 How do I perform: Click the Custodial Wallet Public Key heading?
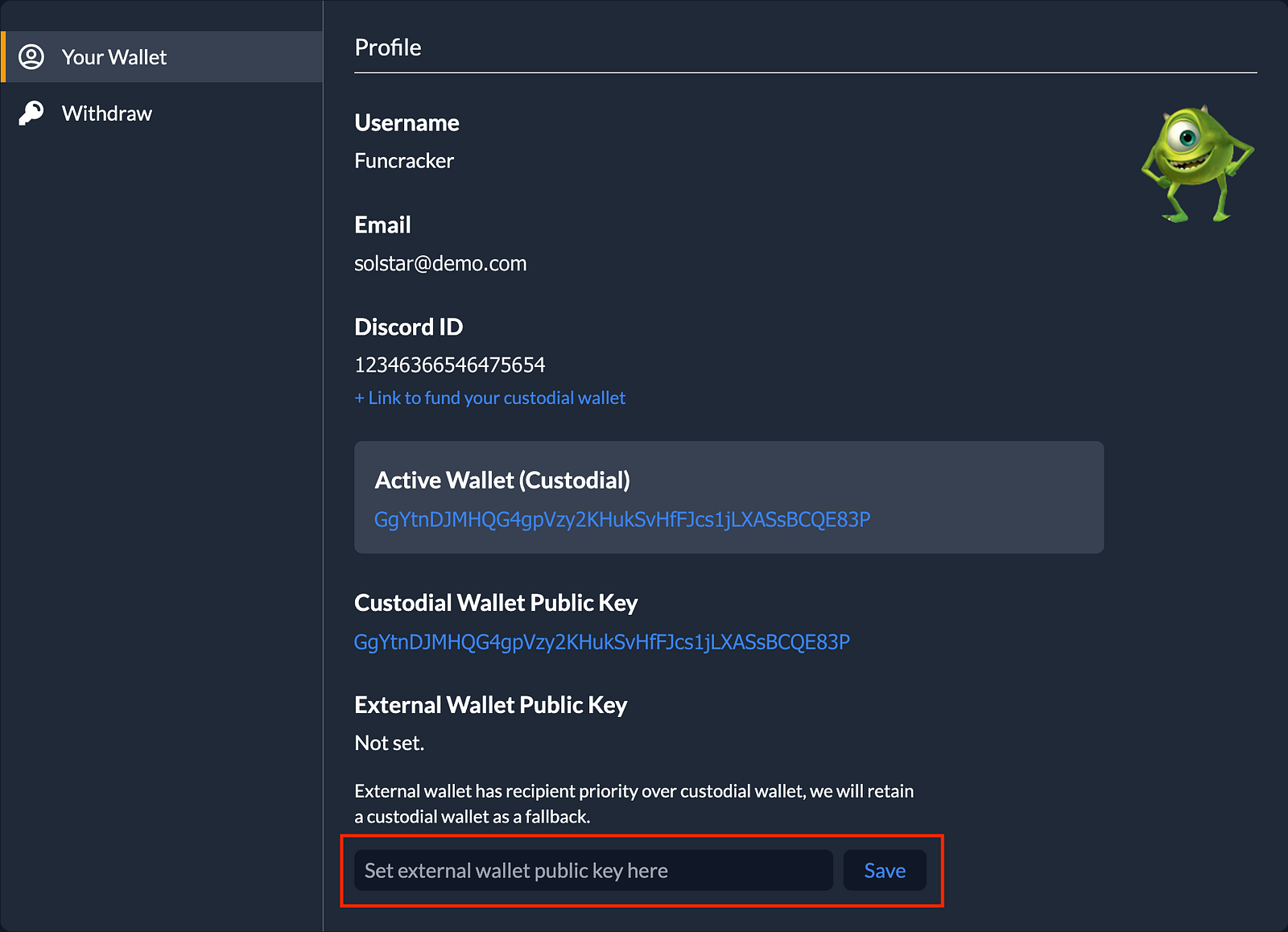(x=496, y=603)
